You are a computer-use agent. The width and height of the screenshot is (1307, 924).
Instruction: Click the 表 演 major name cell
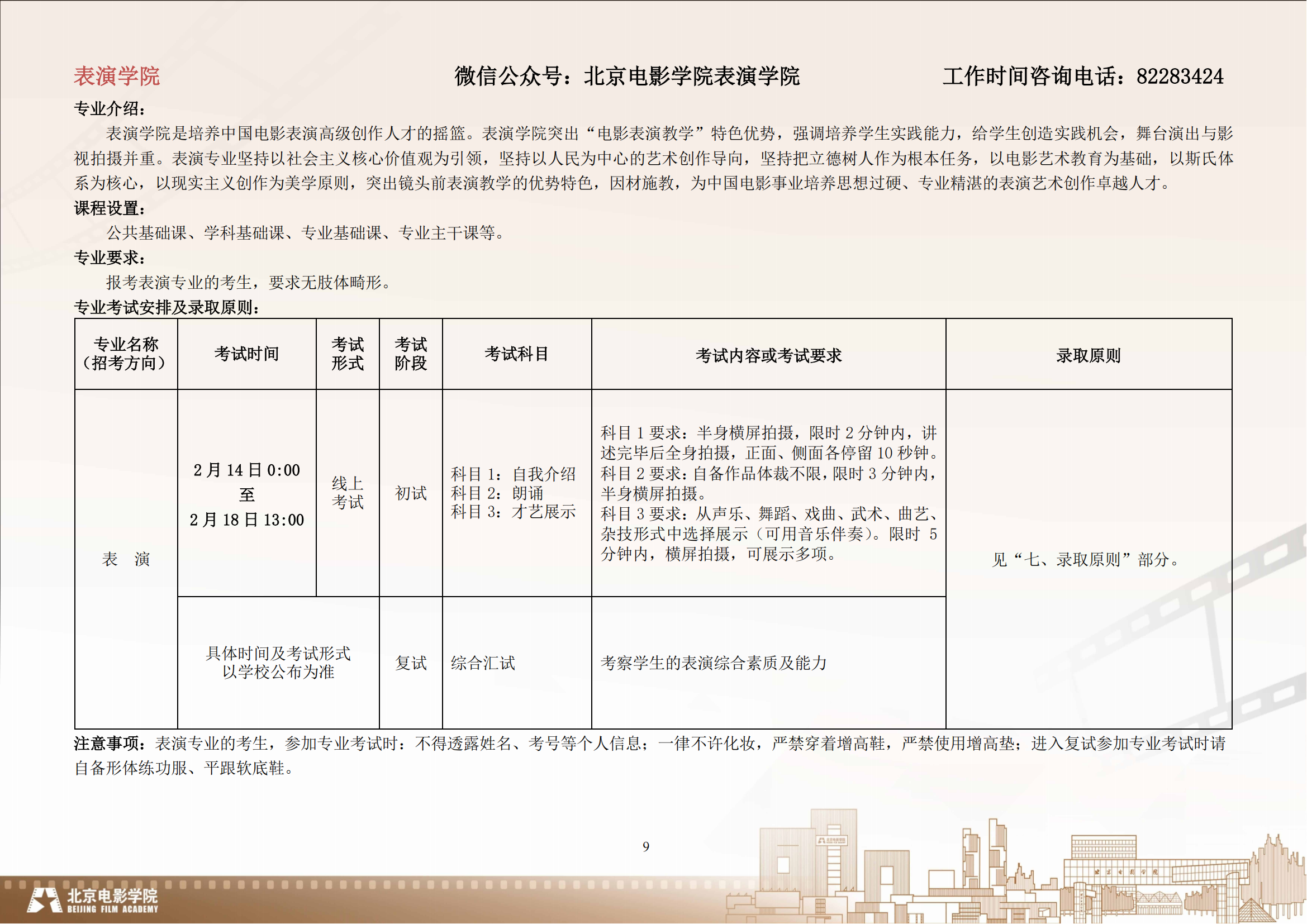point(126,559)
